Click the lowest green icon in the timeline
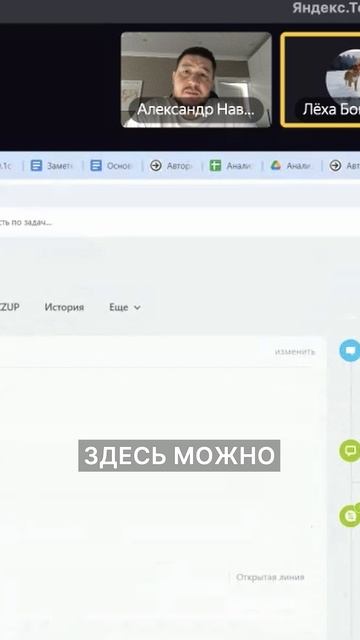This screenshot has height=640, width=360. pyautogui.click(x=350, y=516)
